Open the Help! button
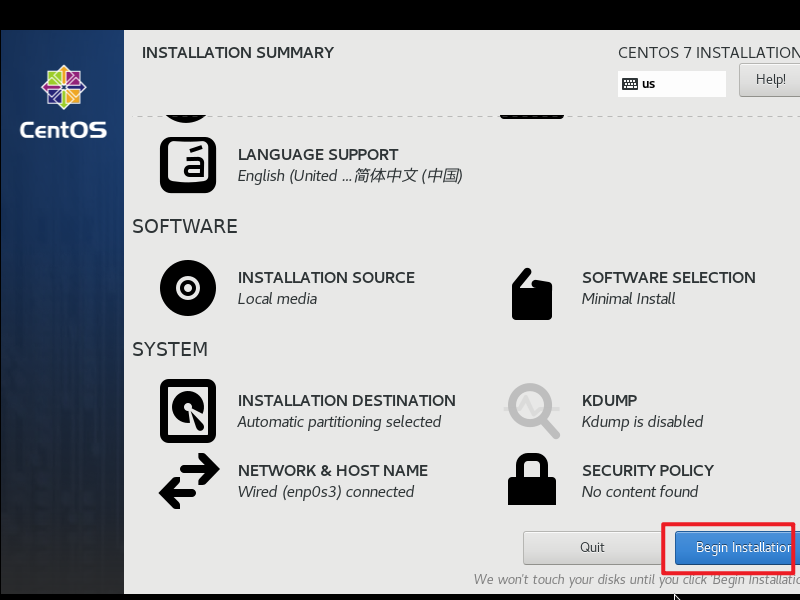800x600 pixels. pos(770,80)
